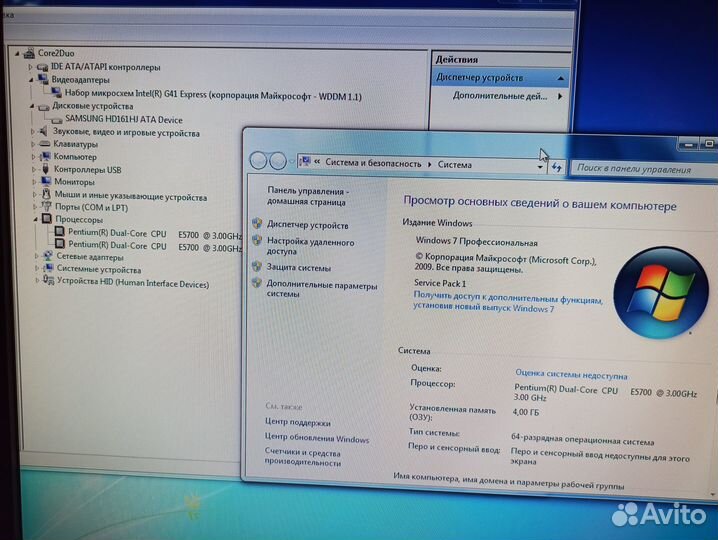Select the Системные устройства tree row text
718x540 pixels.
pos(98,270)
